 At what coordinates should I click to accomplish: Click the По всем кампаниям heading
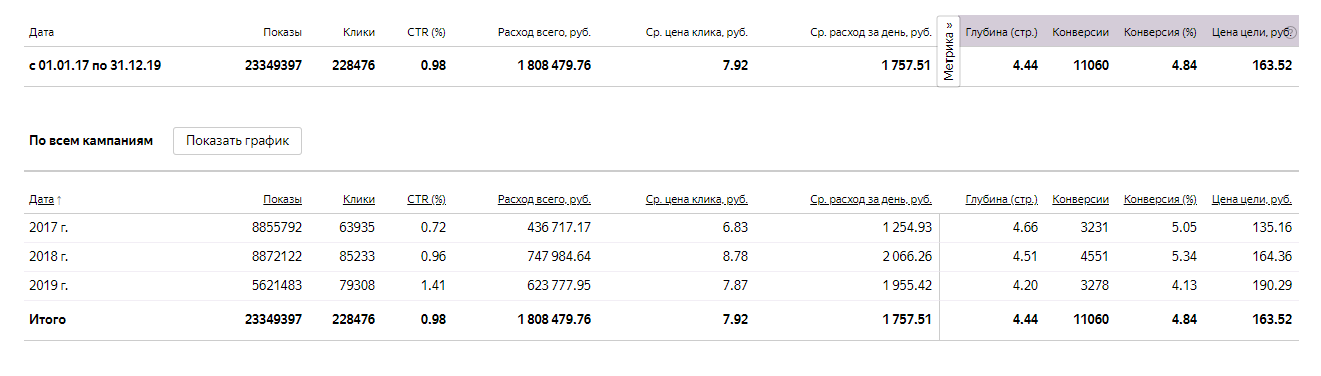[x=91, y=141]
